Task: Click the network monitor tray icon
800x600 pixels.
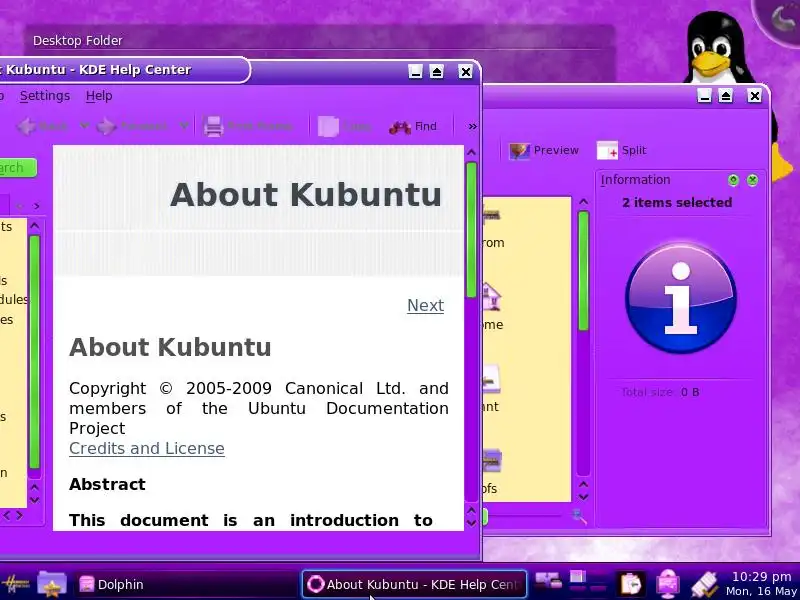Action: 667,583
